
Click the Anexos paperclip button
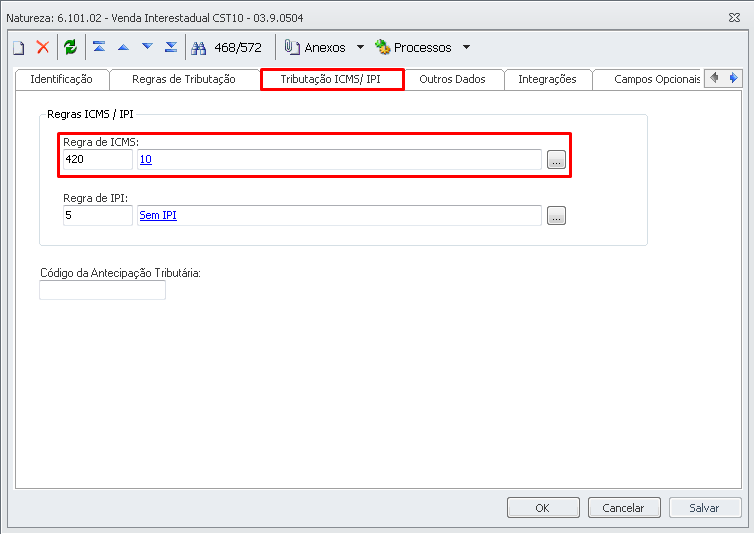(315, 47)
